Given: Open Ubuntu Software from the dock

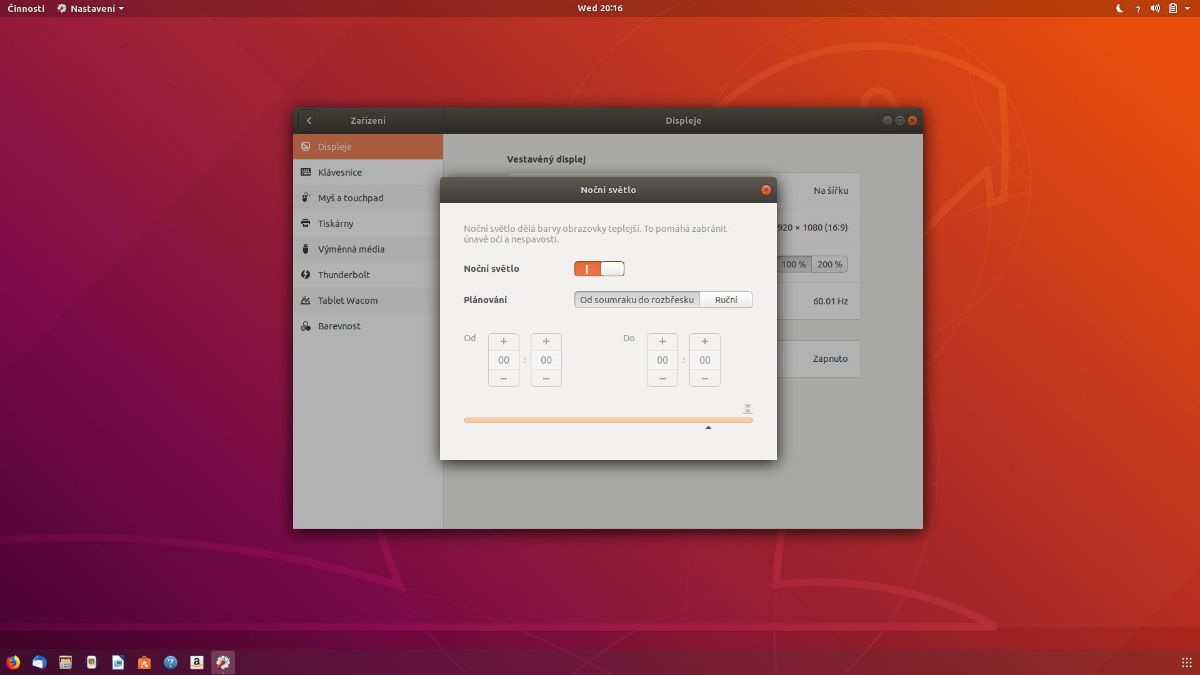Looking at the screenshot, I should click(x=145, y=662).
